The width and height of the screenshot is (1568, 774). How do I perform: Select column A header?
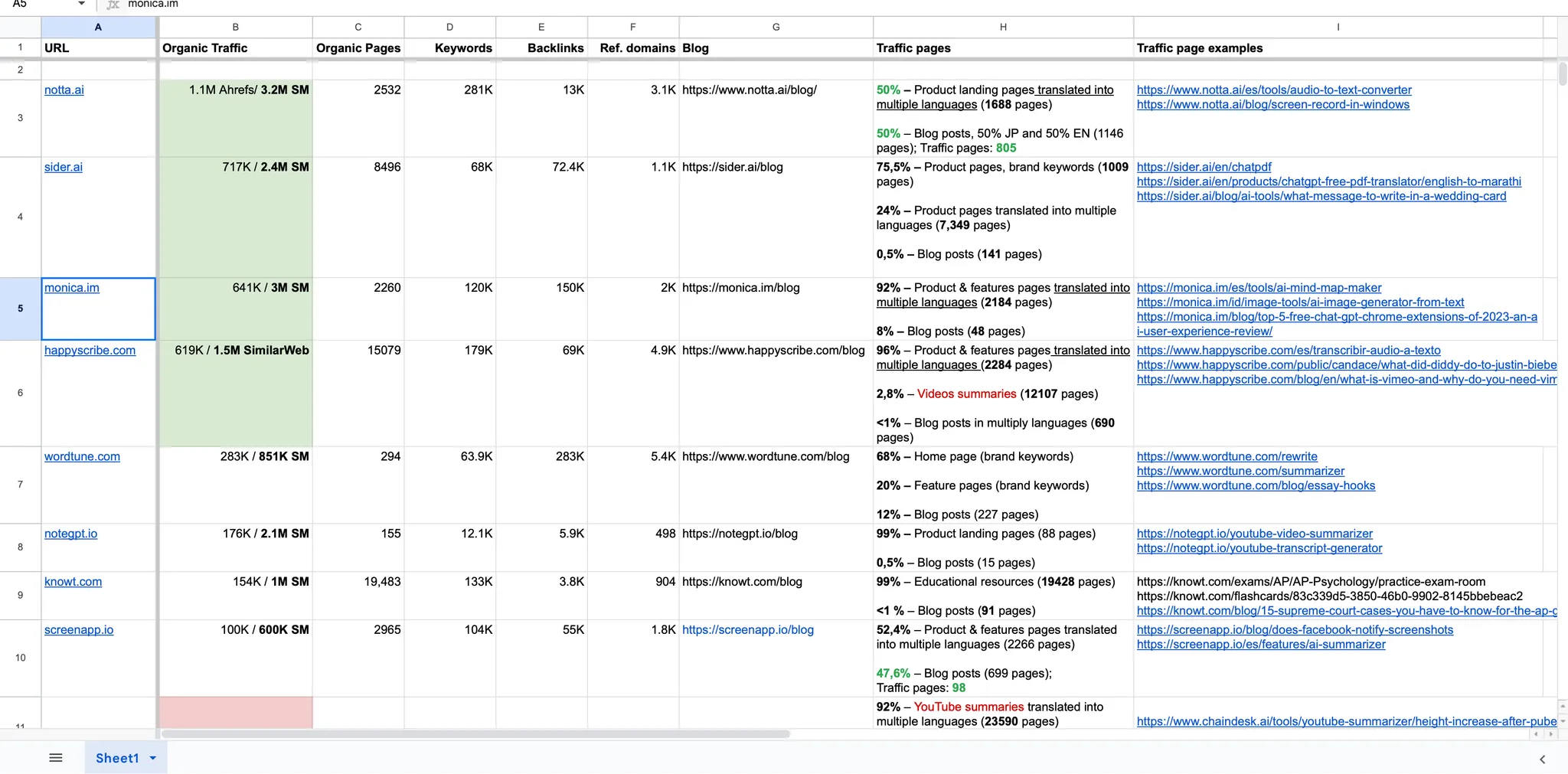98,27
